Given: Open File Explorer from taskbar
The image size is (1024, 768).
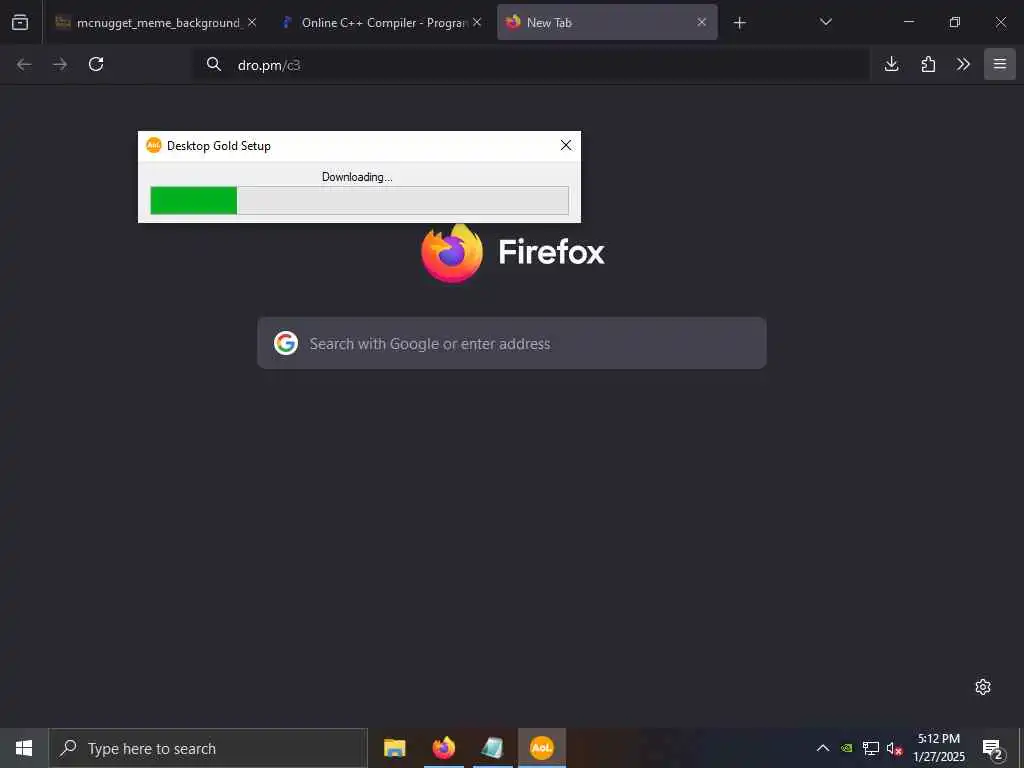Looking at the screenshot, I should (x=394, y=748).
